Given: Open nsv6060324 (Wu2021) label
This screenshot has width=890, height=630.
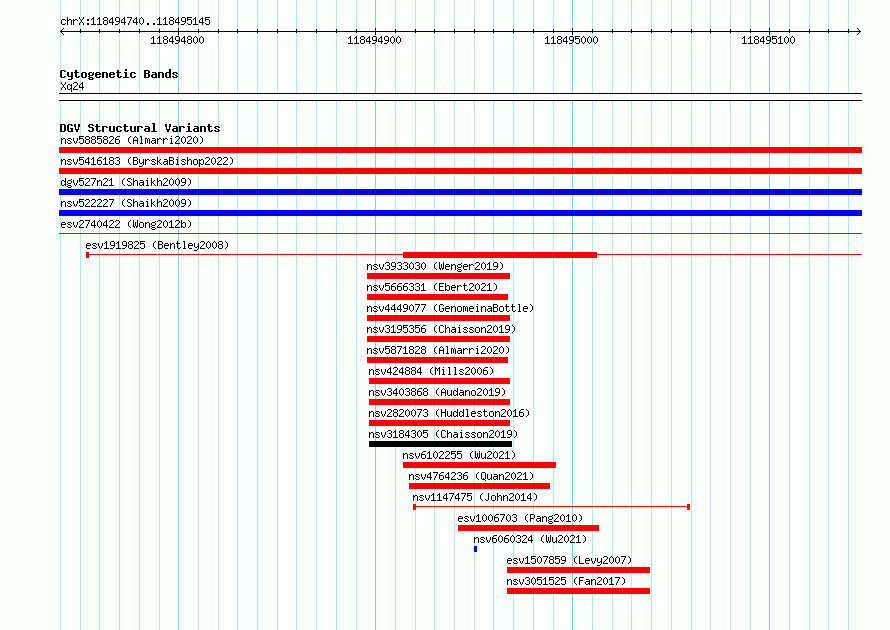Looking at the screenshot, I should [x=530, y=539].
